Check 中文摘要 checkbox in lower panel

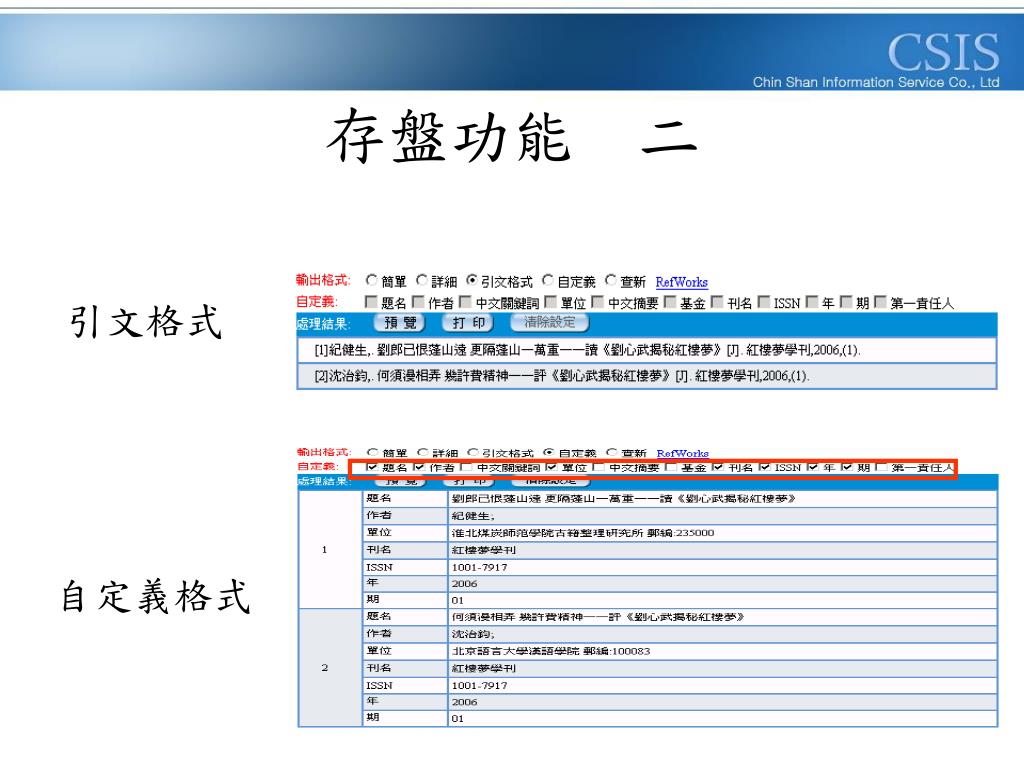[599, 467]
